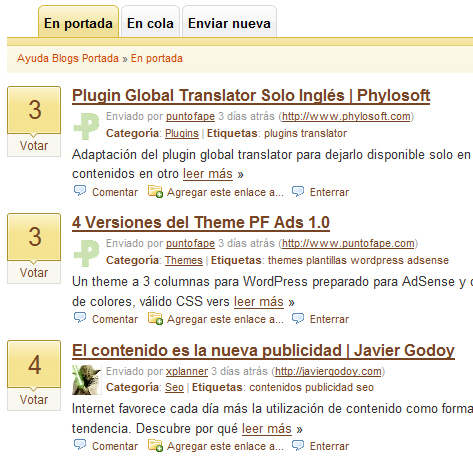This screenshot has width=473, height=457.
Task: Click Ayuda Blogs Portada breadcrumb link
Action: pyautogui.click(x=68, y=58)
